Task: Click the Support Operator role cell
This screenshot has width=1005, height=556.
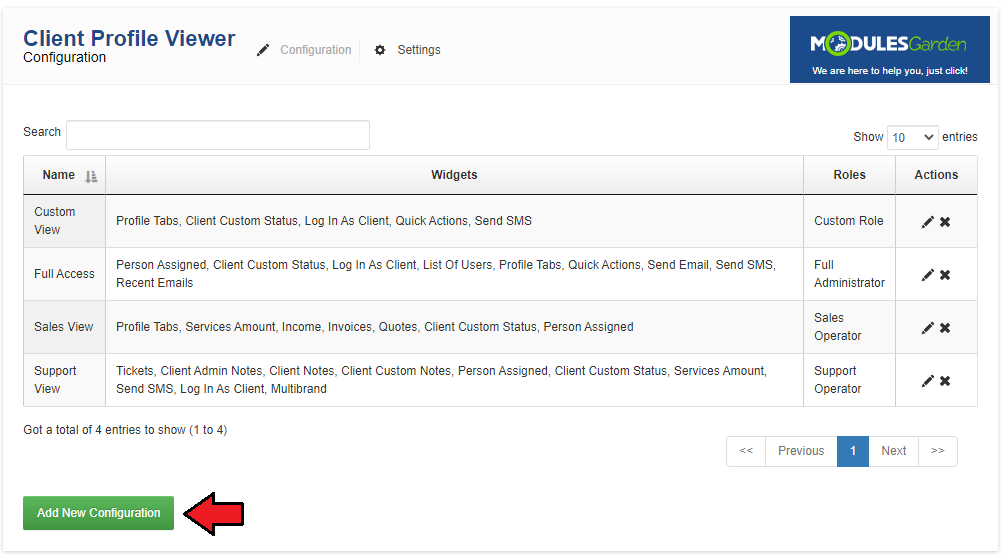Action: [x=849, y=380]
